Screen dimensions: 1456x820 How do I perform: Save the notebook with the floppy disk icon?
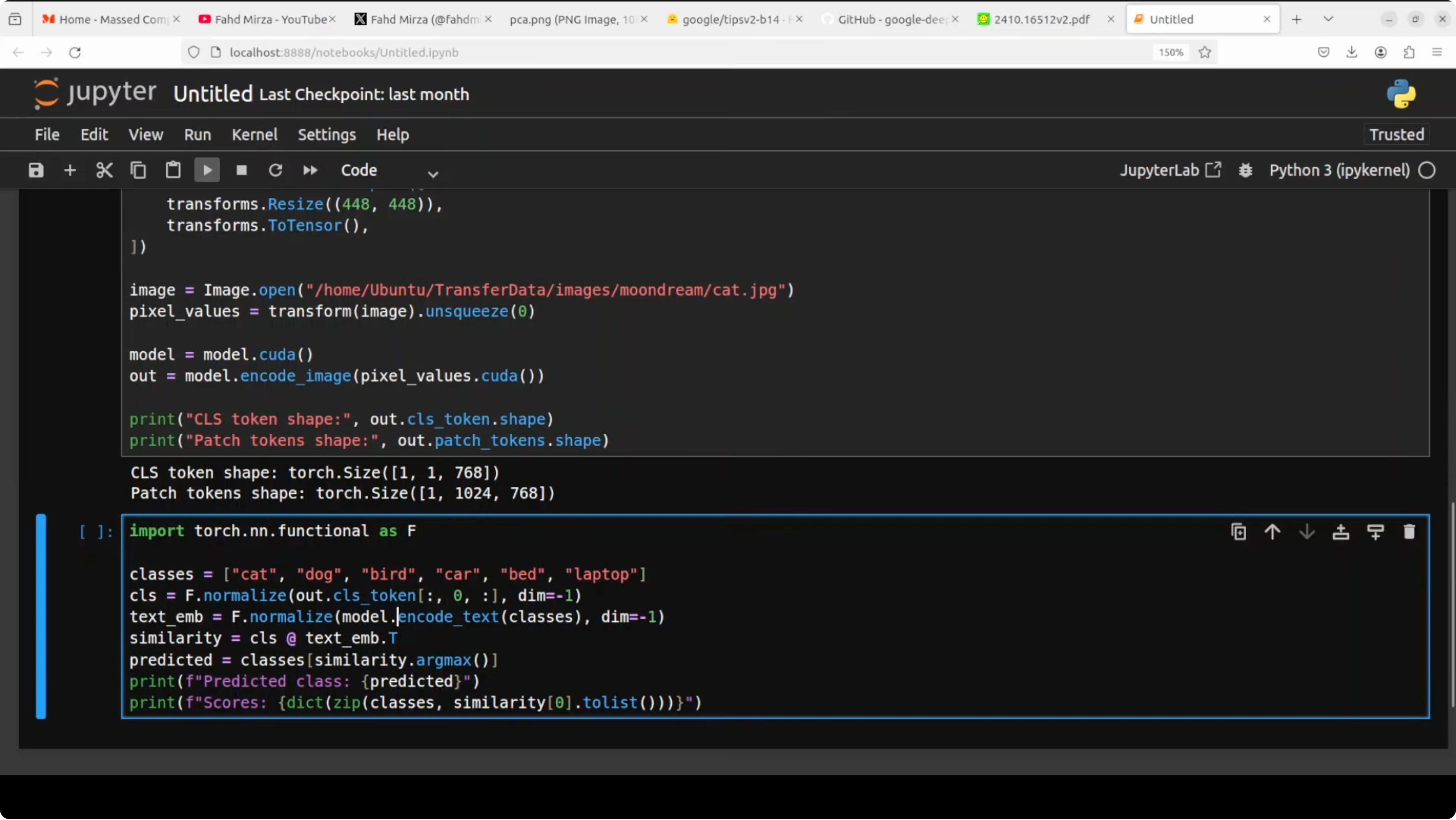(36, 170)
